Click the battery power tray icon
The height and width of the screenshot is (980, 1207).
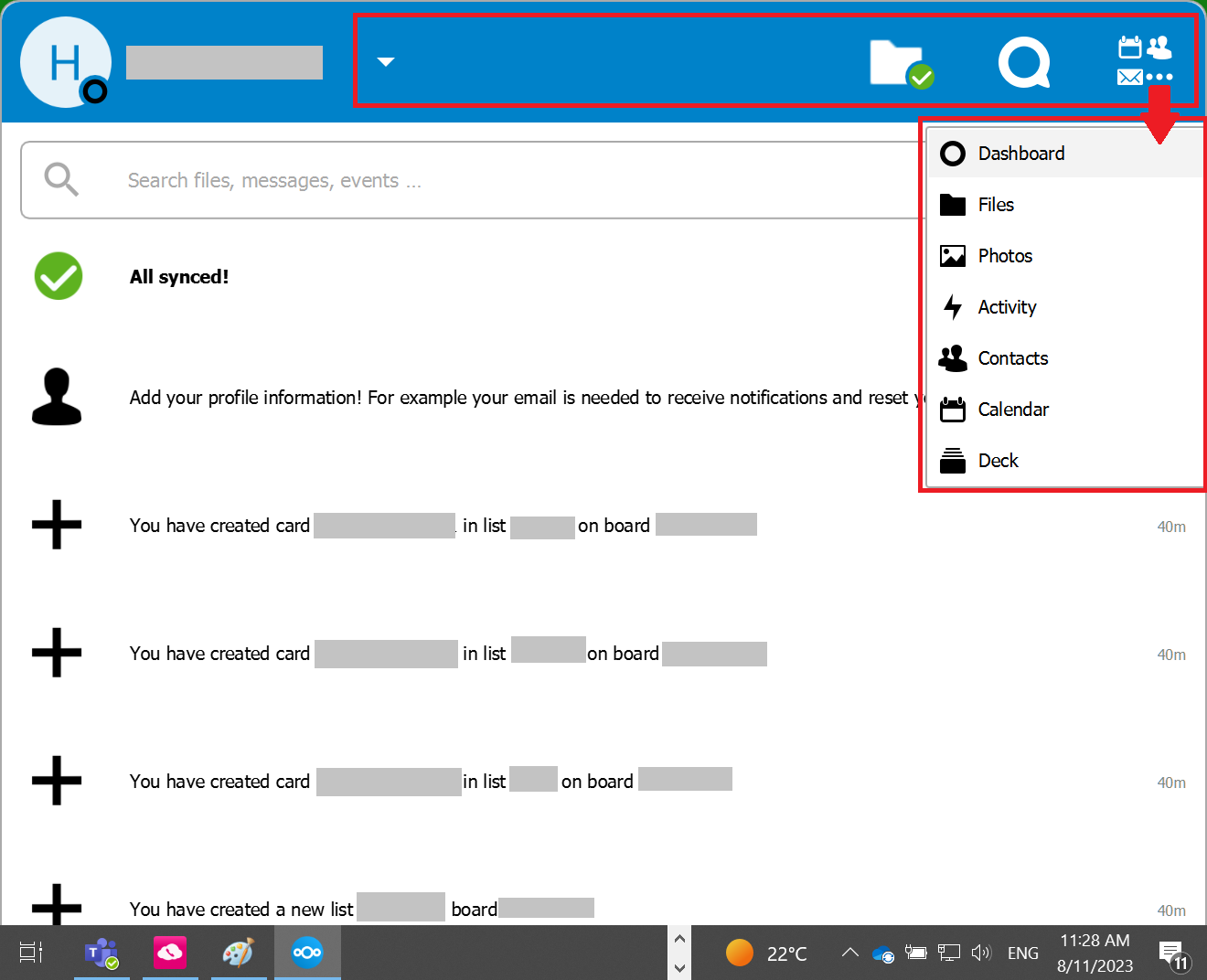tap(916, 953)
